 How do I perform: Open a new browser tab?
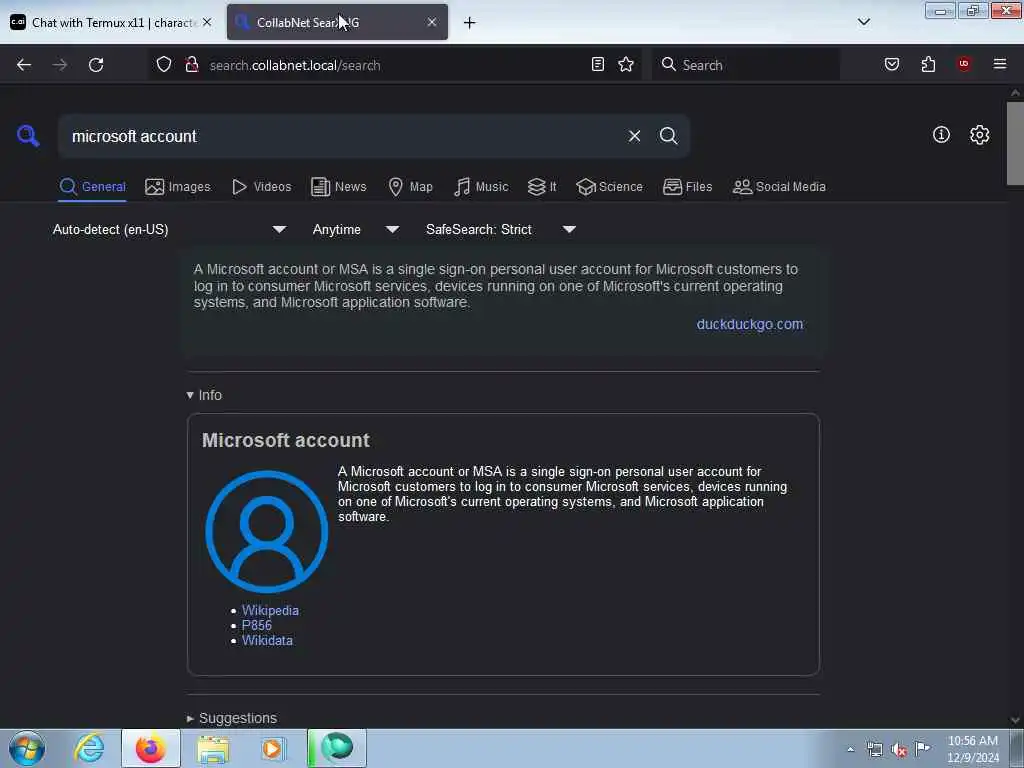click(x=470, y=23)
